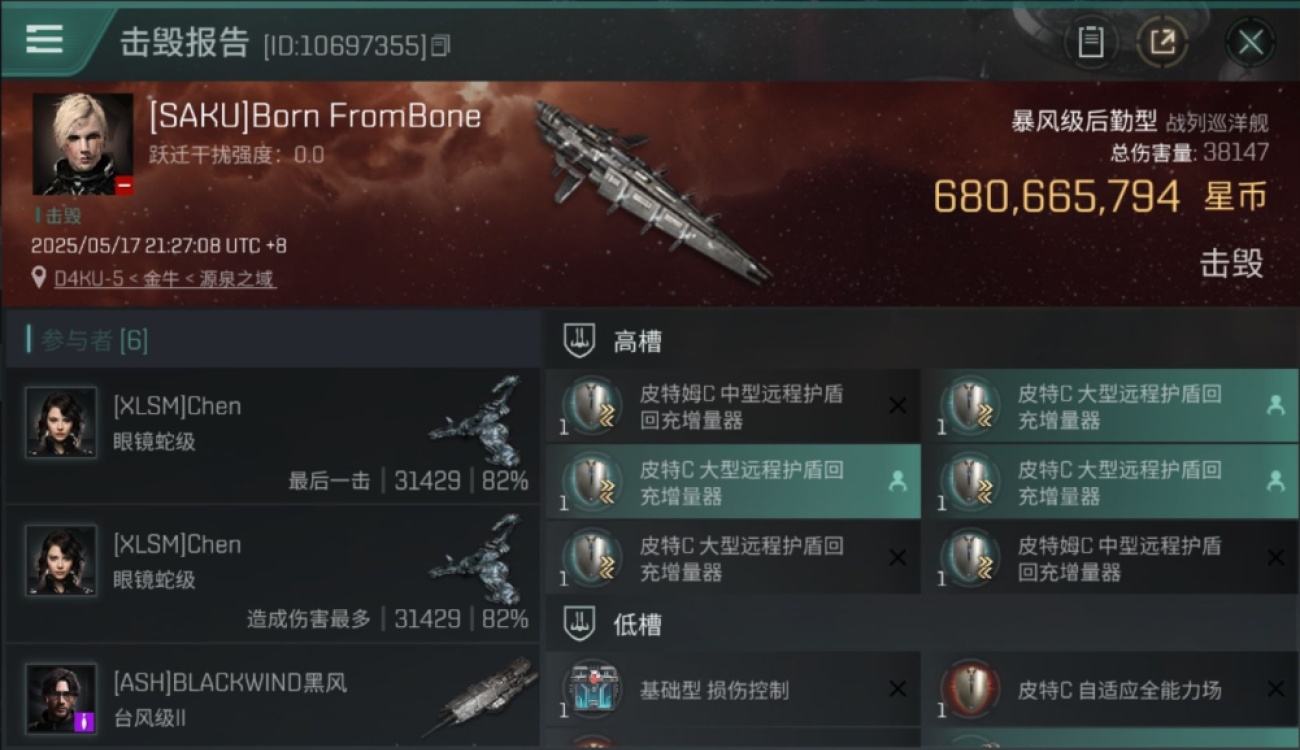The width and height of the screenshot is (1300, 750).
Task: Click the 皮特C 自适应全能力场 module icon
Action: (x=971, y=689)
